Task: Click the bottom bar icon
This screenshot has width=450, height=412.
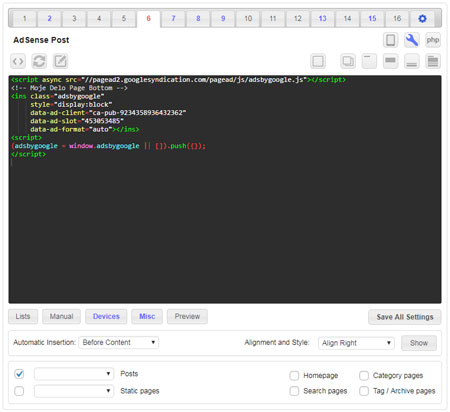Action: pos(412,61)
